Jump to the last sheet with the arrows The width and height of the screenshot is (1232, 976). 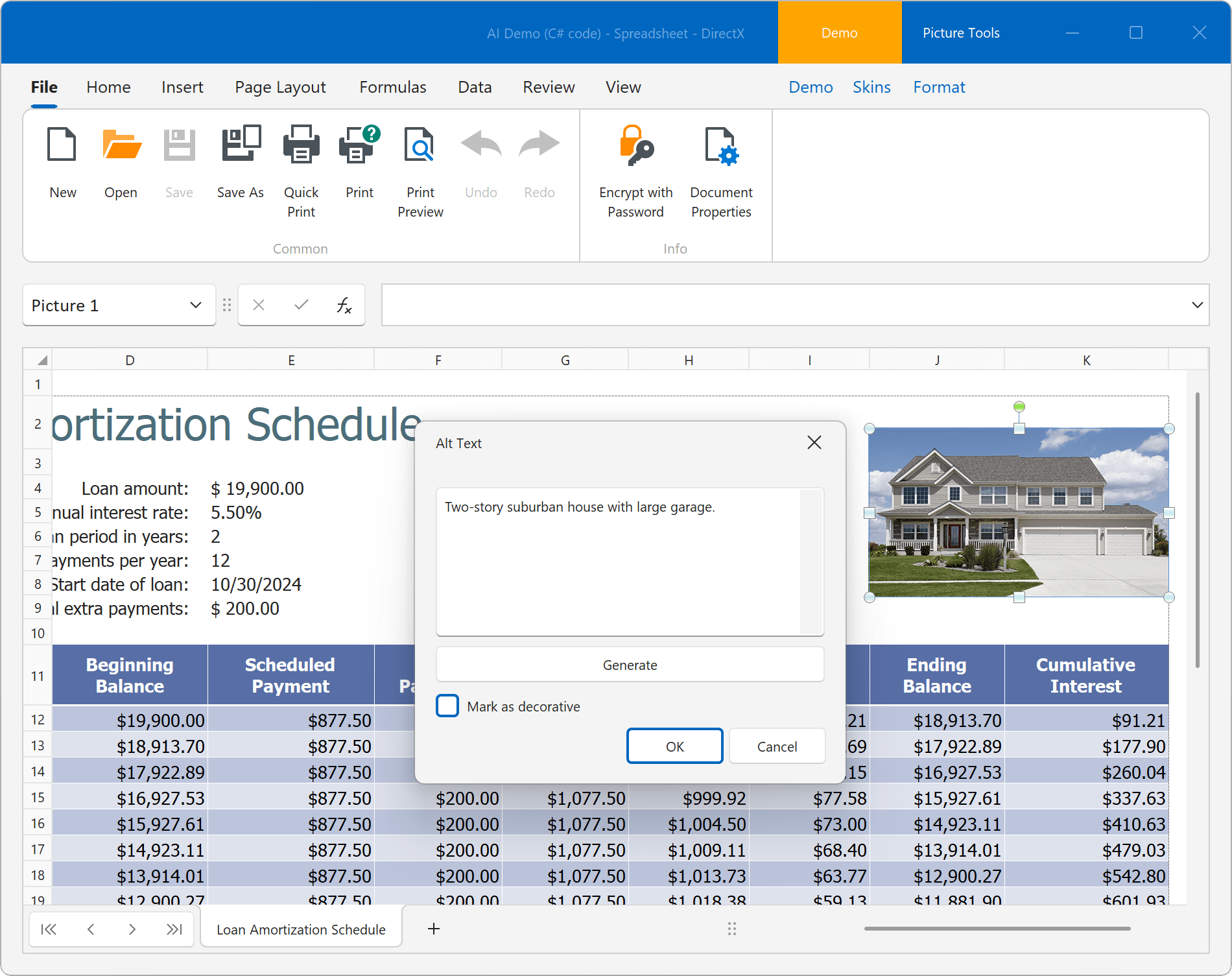174,929
